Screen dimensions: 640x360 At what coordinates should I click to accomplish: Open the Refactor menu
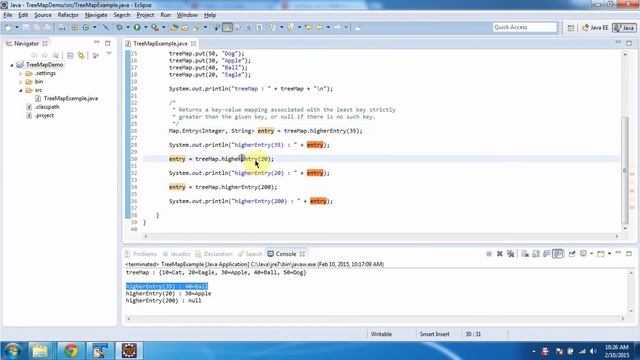click(68, 15)
